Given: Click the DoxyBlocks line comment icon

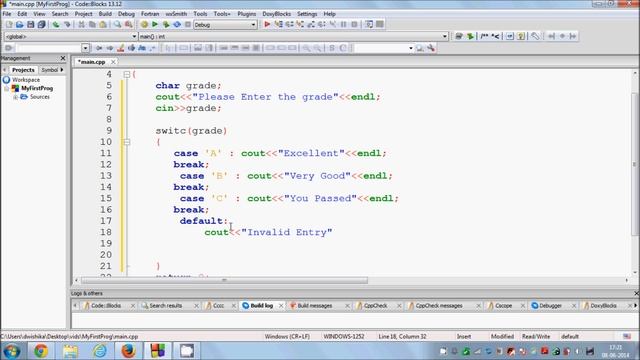Looking at the screenshot, I should click(495, 36).
